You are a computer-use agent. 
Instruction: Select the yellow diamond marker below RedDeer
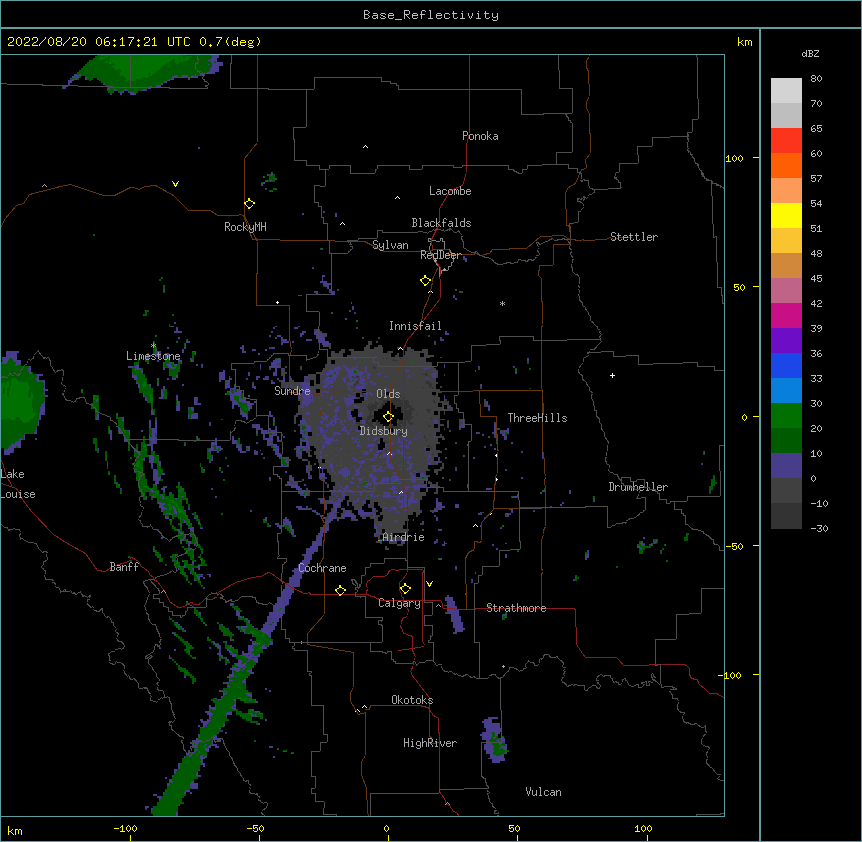pos(426,281)
